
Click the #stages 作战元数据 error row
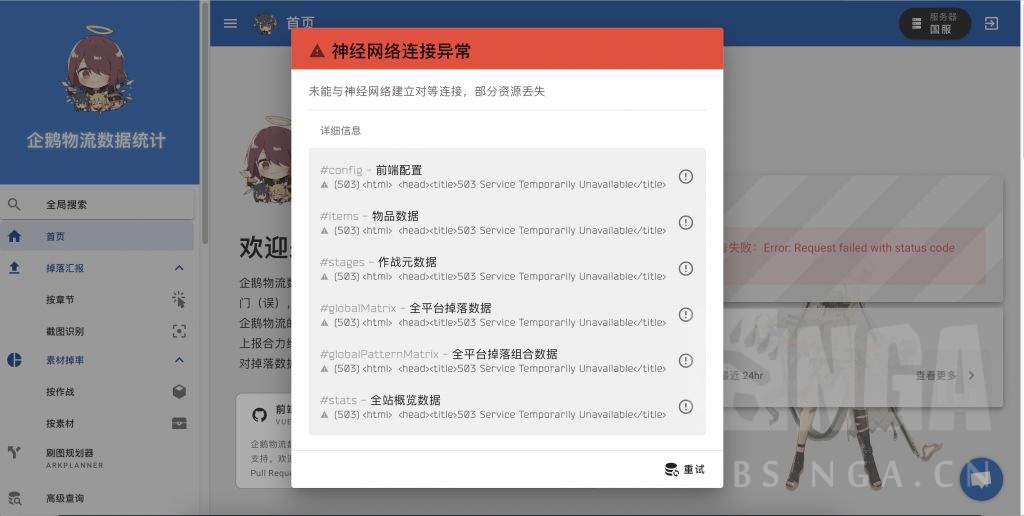click(507, 268)
